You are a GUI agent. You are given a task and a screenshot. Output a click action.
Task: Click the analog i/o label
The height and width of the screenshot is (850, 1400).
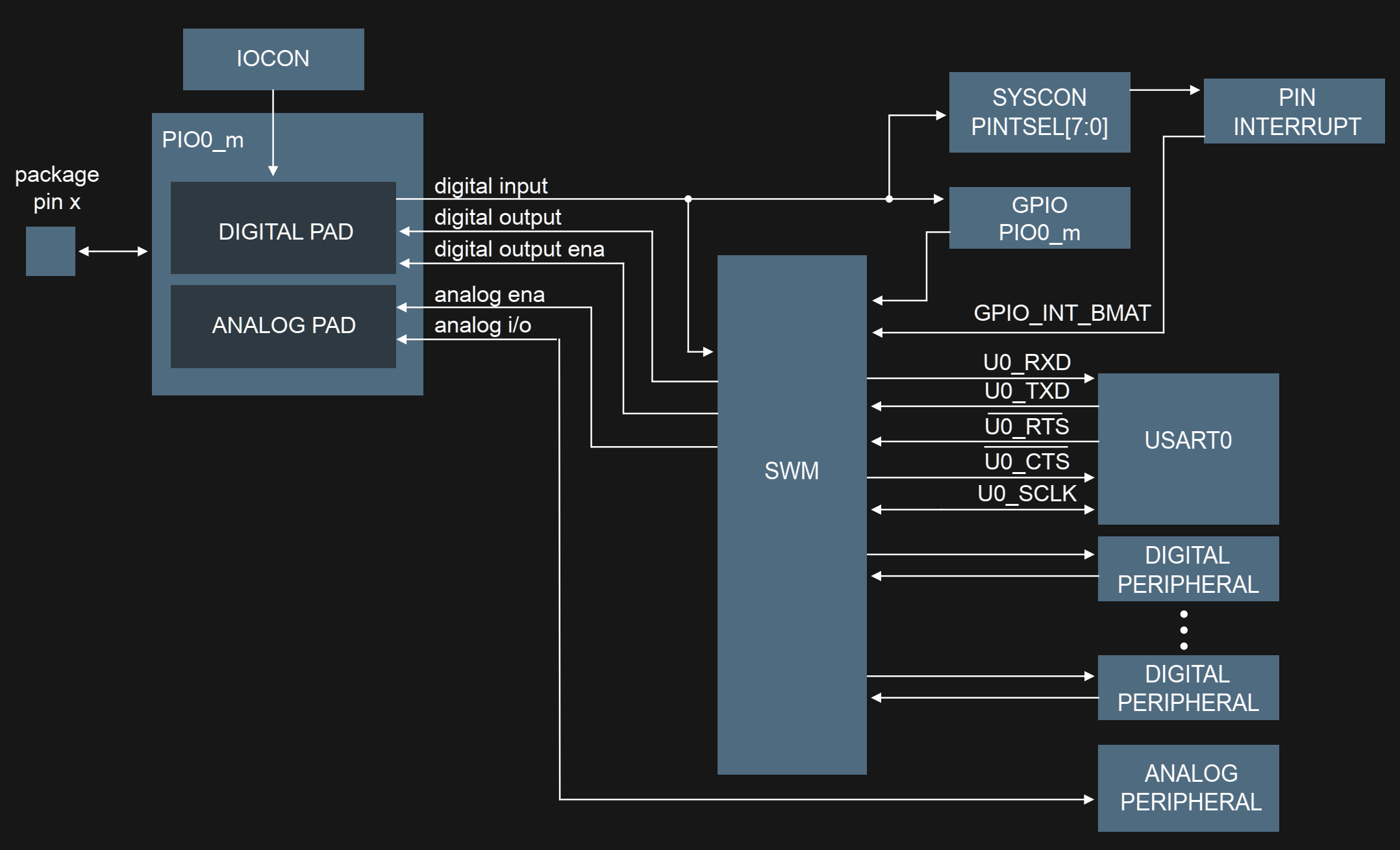tap(482, 325)
